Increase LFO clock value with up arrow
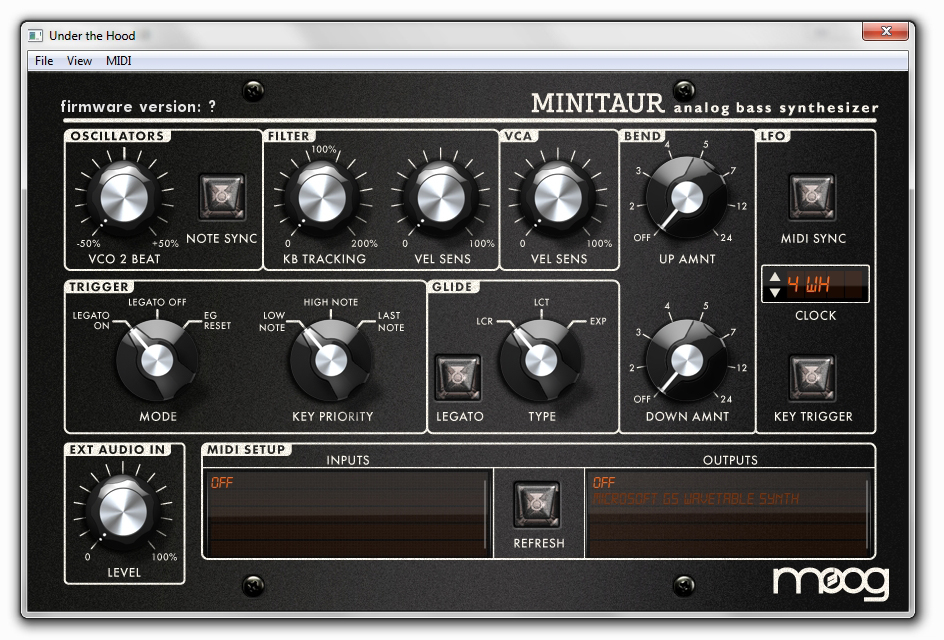Viewport: 944px width, 640px height. pos(775,278)
